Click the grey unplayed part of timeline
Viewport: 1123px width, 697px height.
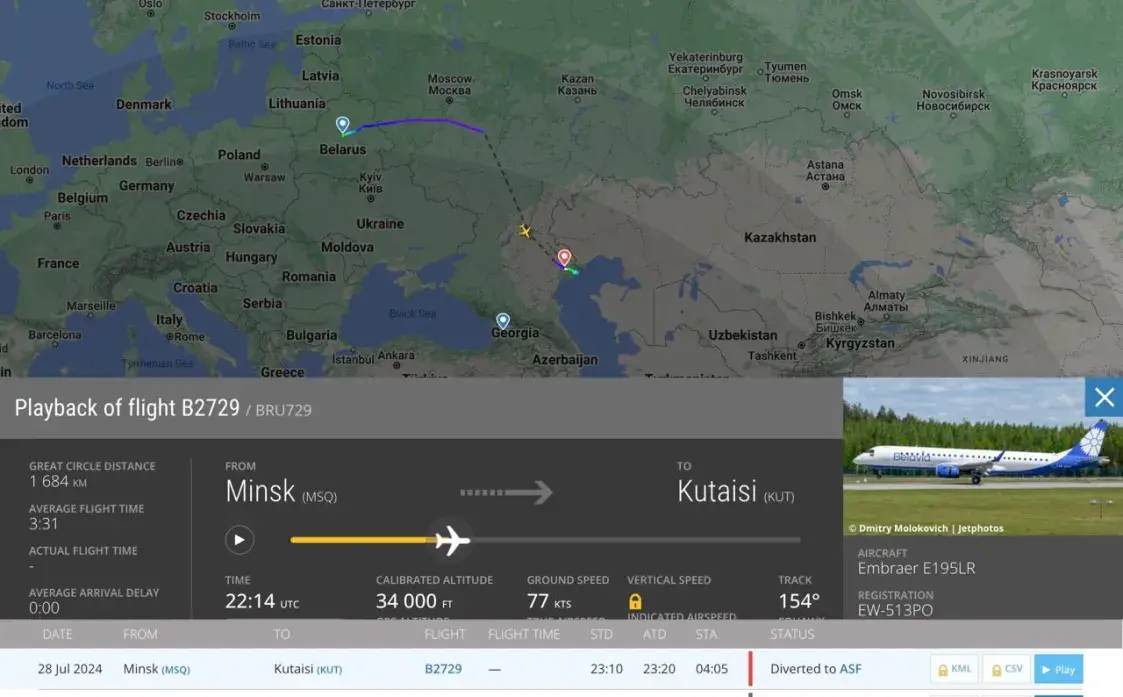[635, 540]
